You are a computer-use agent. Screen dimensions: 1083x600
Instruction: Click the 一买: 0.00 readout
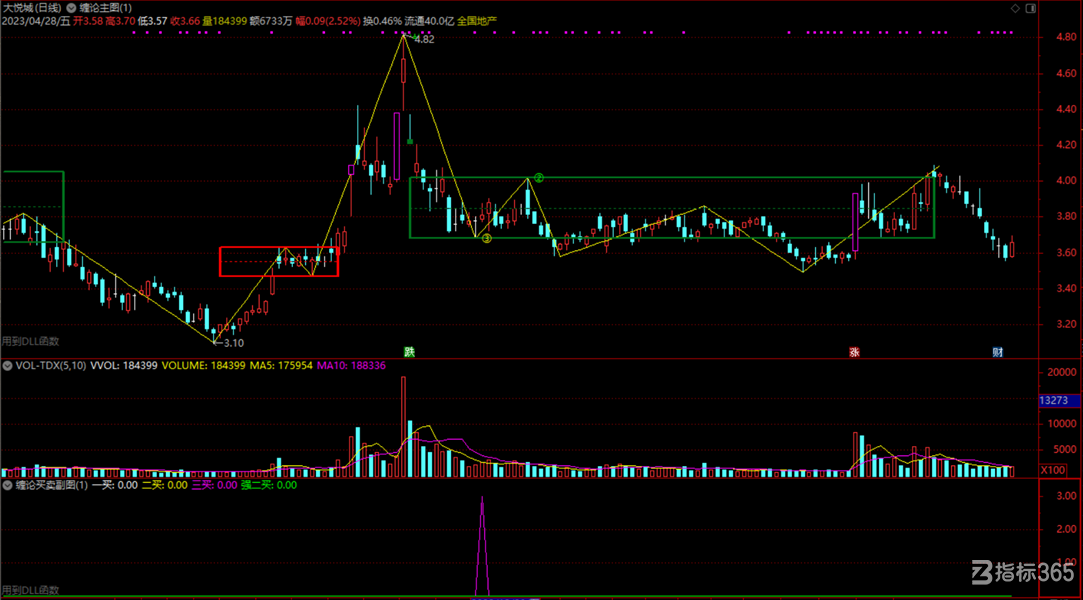(115, 485)
